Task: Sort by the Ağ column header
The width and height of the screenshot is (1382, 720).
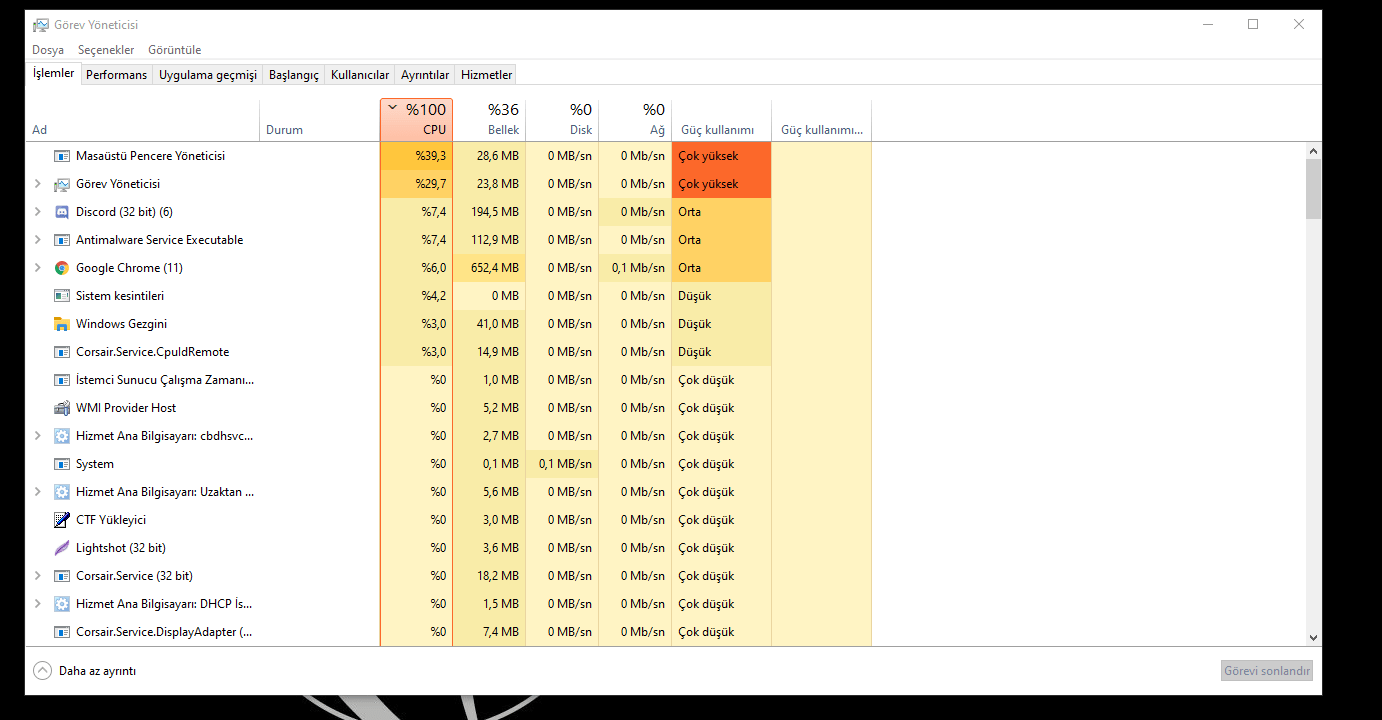Action: pyautogui.click(x=636, y=120)
